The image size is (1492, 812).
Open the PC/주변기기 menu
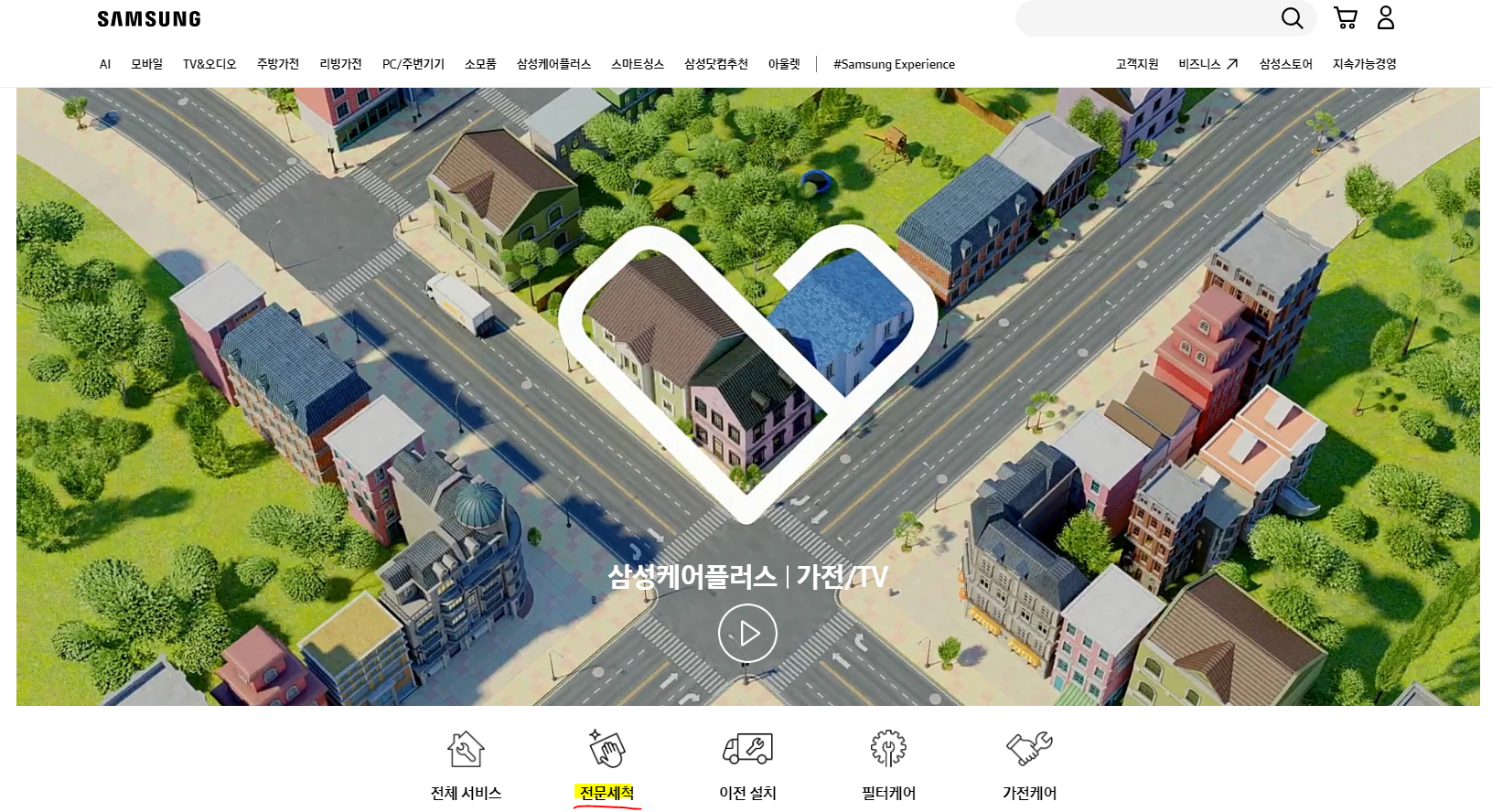(413, 64)
